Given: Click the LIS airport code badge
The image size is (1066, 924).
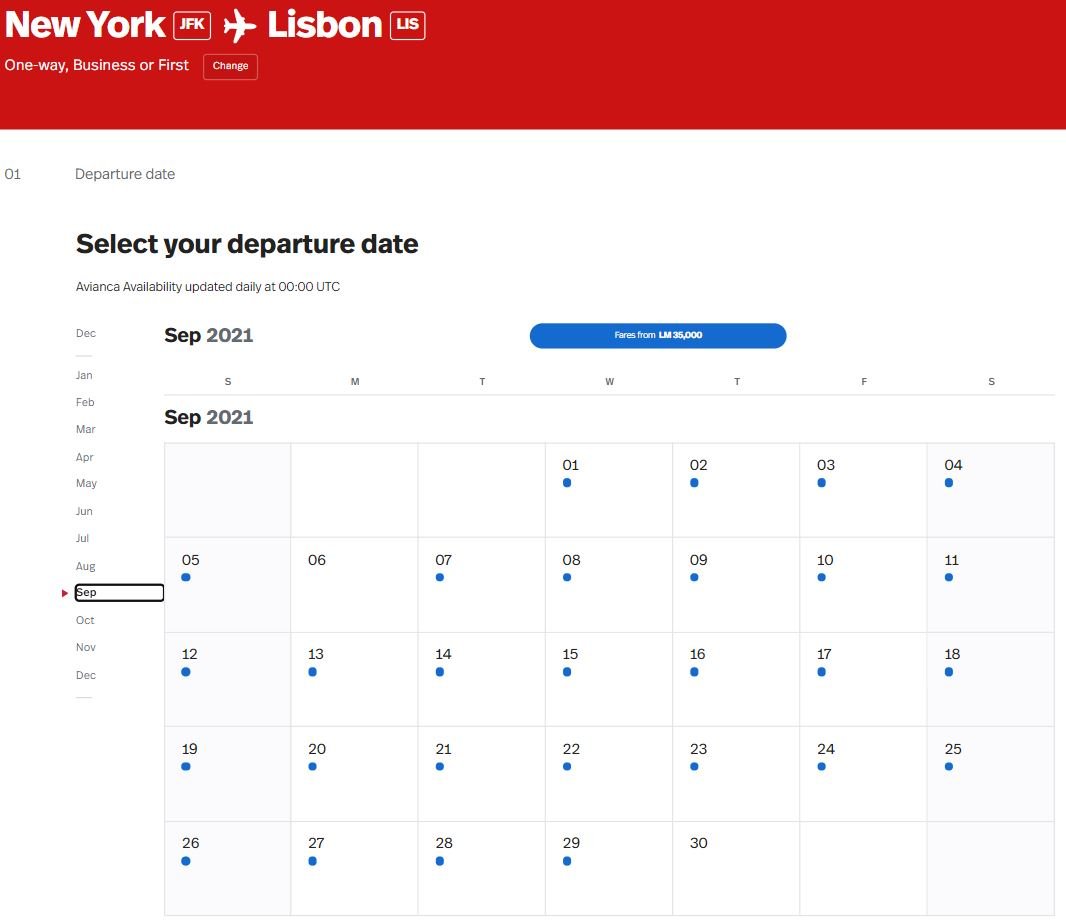Looking at the screenshot, I should 407,25.
